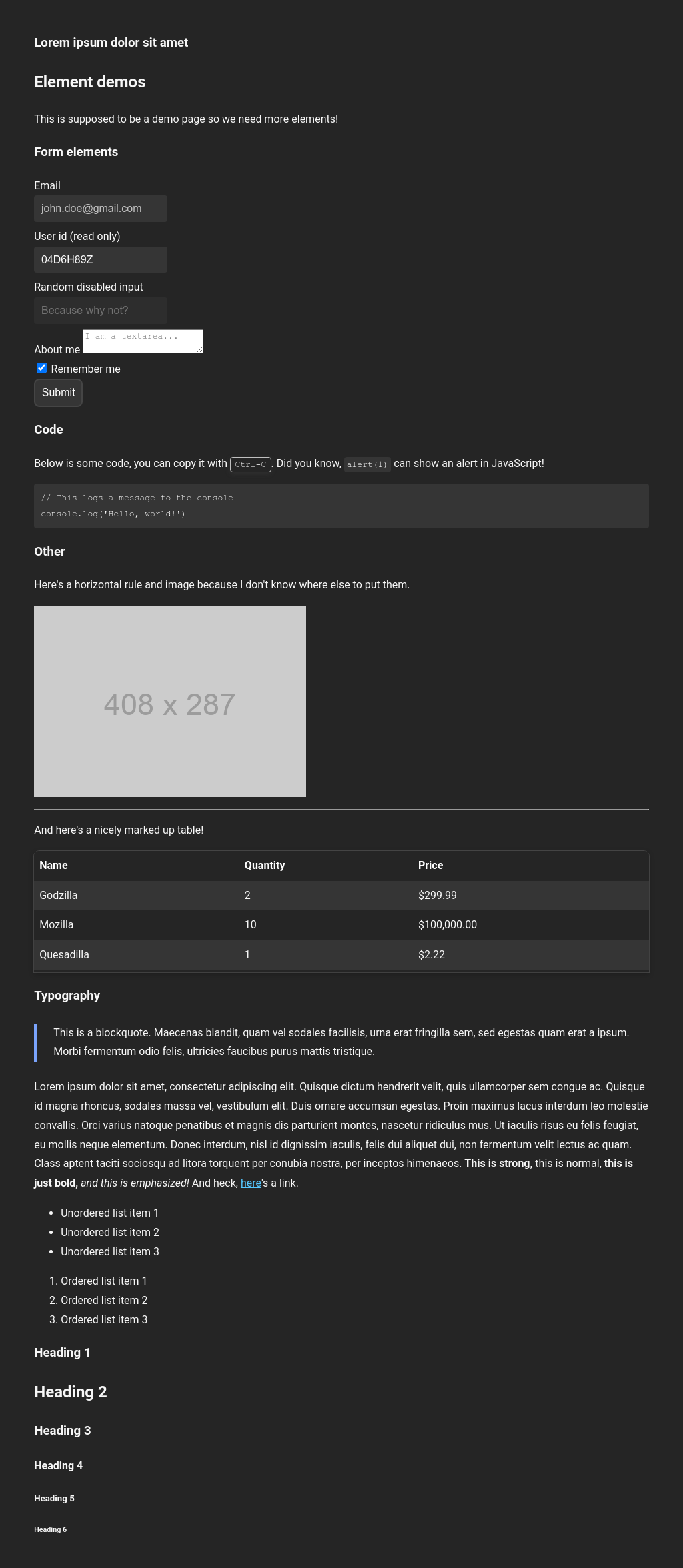Select the Price column header

click(430, 865)
